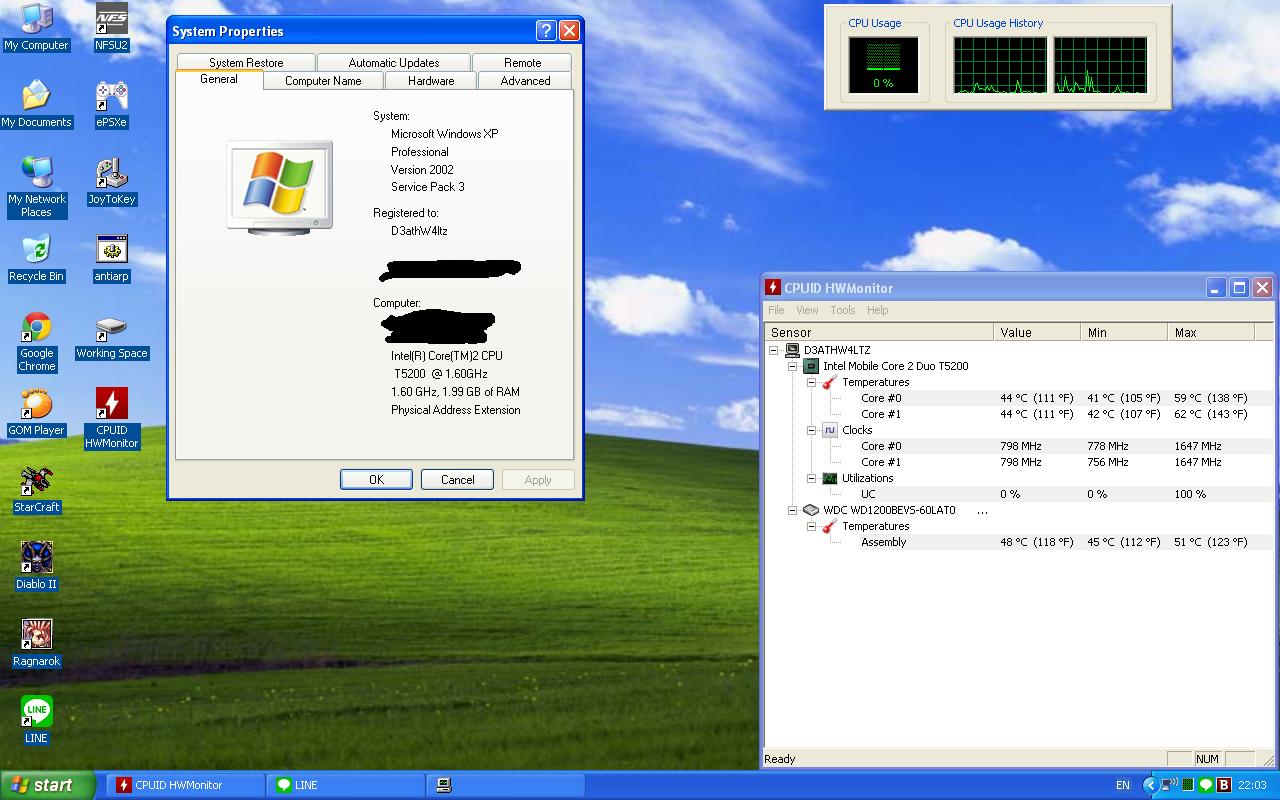Open the LINE desktop shortcut

coord(36,720)
